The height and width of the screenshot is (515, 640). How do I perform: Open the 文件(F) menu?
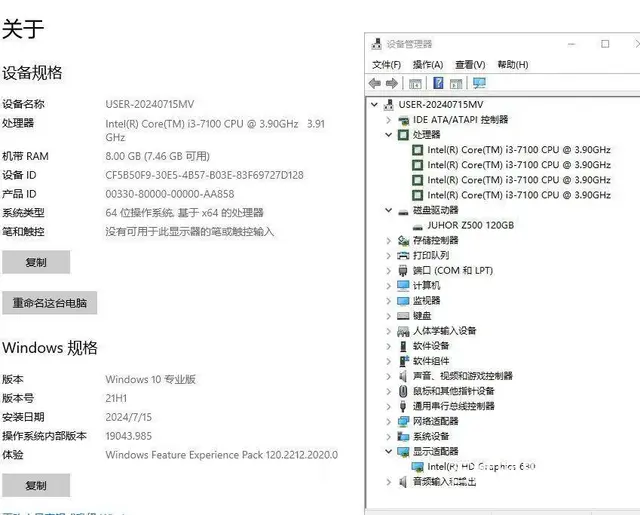coord(387,65)
